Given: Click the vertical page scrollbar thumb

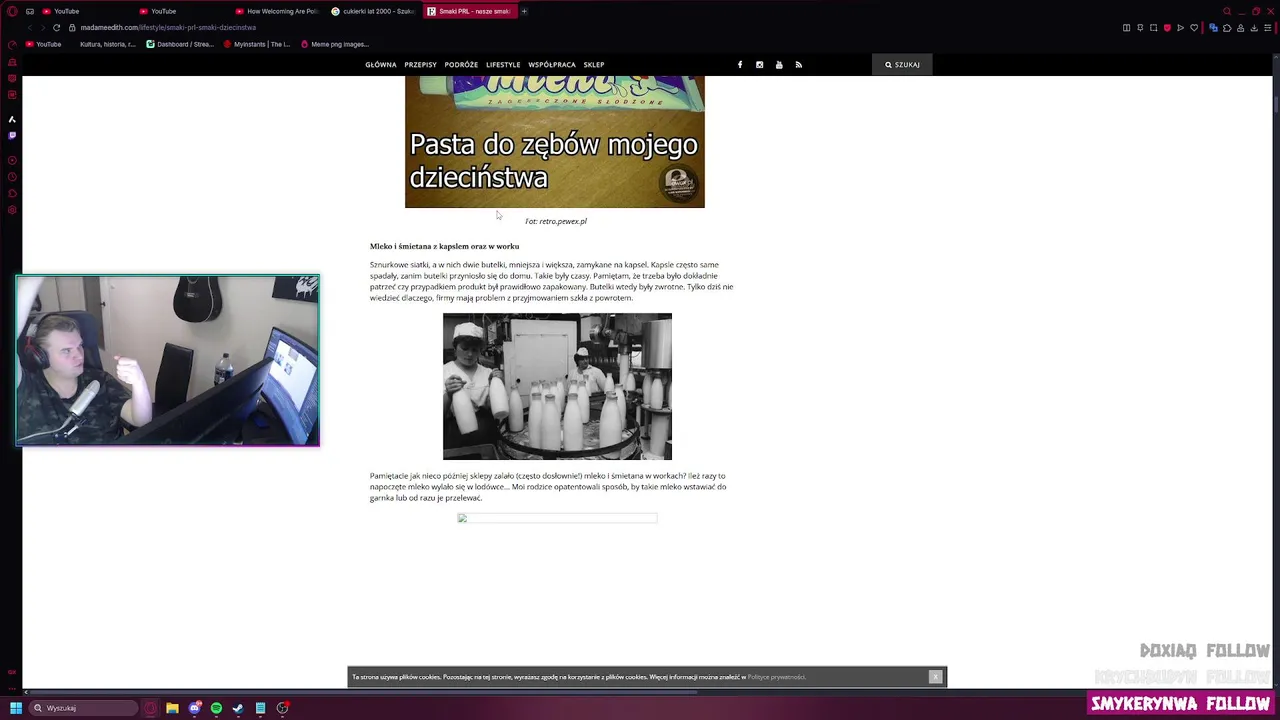Looking at the screenshot, I should (1276, 103).
